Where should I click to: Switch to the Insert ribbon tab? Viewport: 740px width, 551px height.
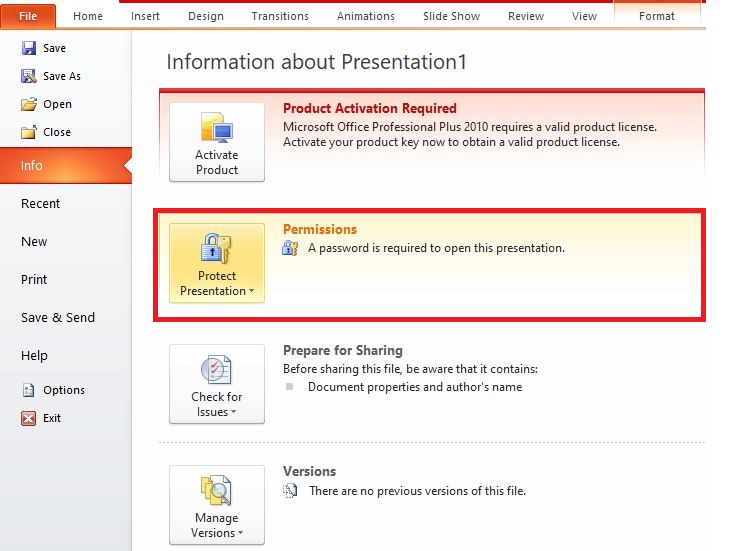[x=145, y=16]
